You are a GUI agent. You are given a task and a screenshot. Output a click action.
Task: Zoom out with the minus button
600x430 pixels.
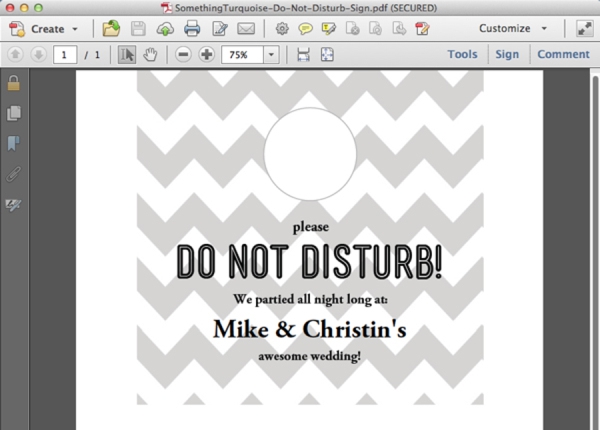(x=183, y=55)
